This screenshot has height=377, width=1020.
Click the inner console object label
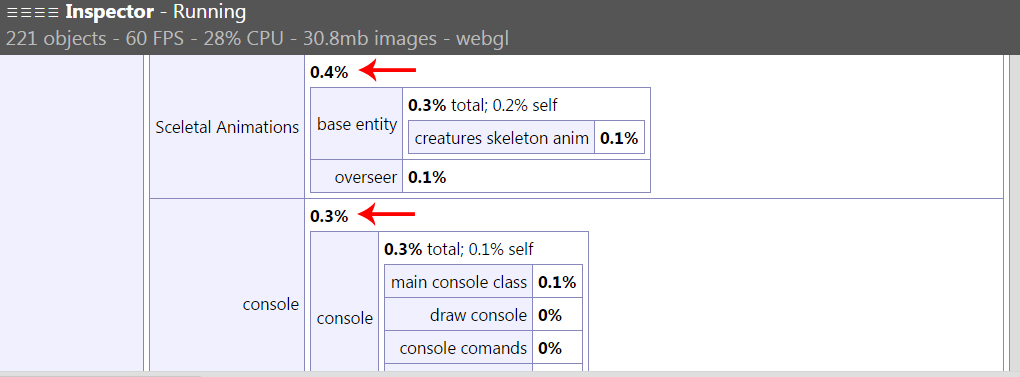(345, 318)
